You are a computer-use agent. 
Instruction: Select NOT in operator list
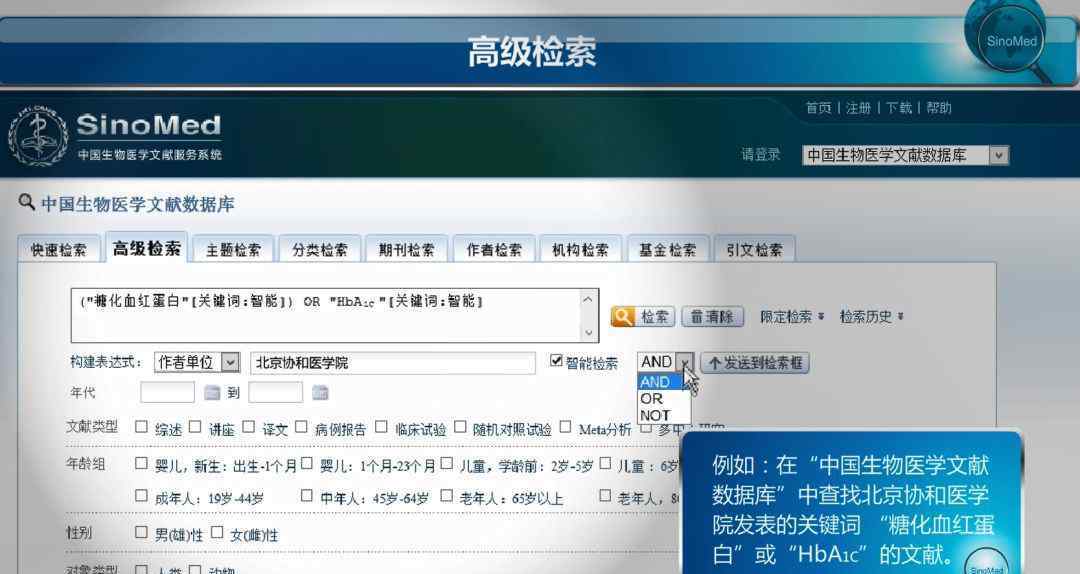(661, 416)
